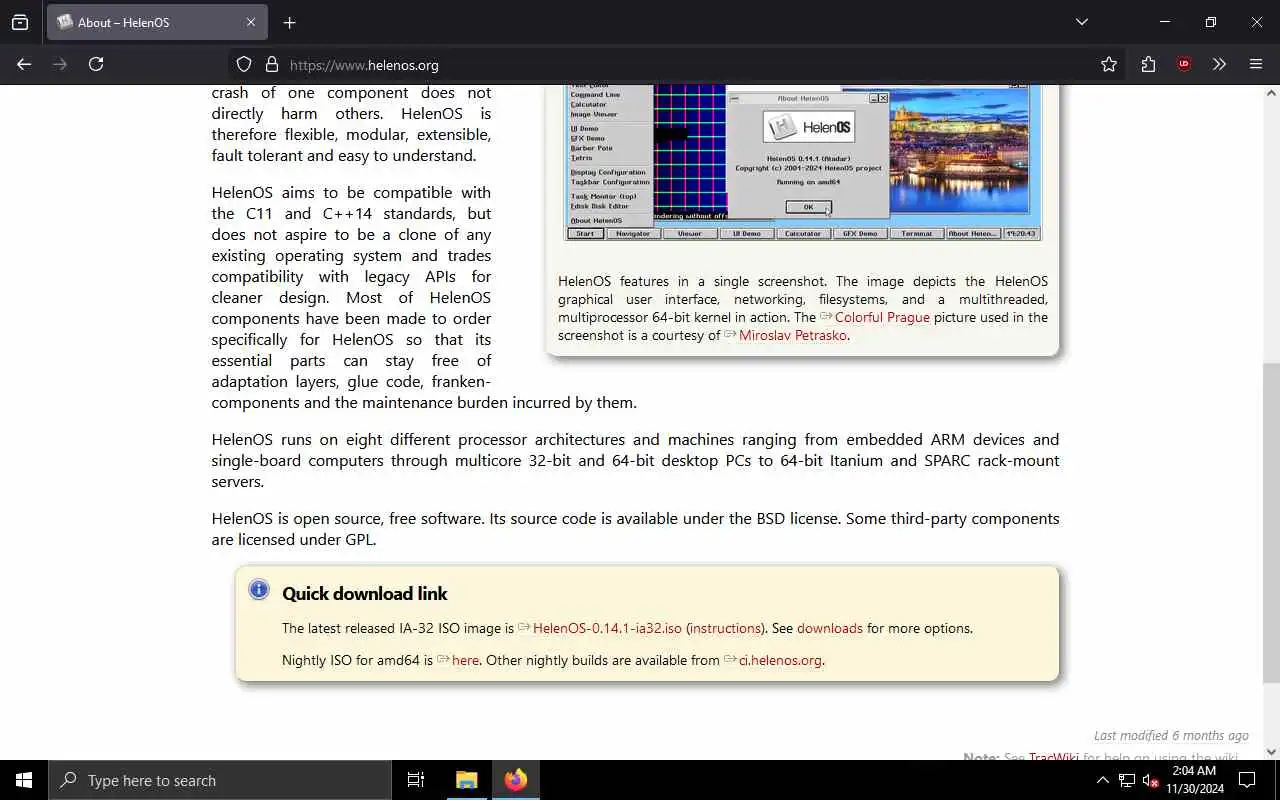Image resolution: width=1280 pixels, height=800 pixels.
Task: Click the Firefox View icon
Action: pos(20,22)
